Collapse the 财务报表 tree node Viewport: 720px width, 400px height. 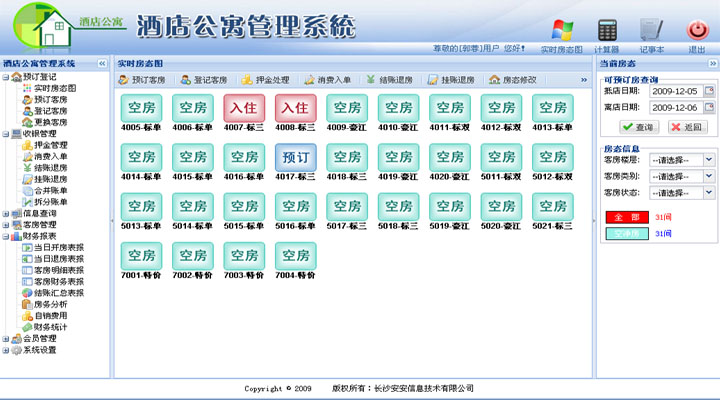pos(6,237)
